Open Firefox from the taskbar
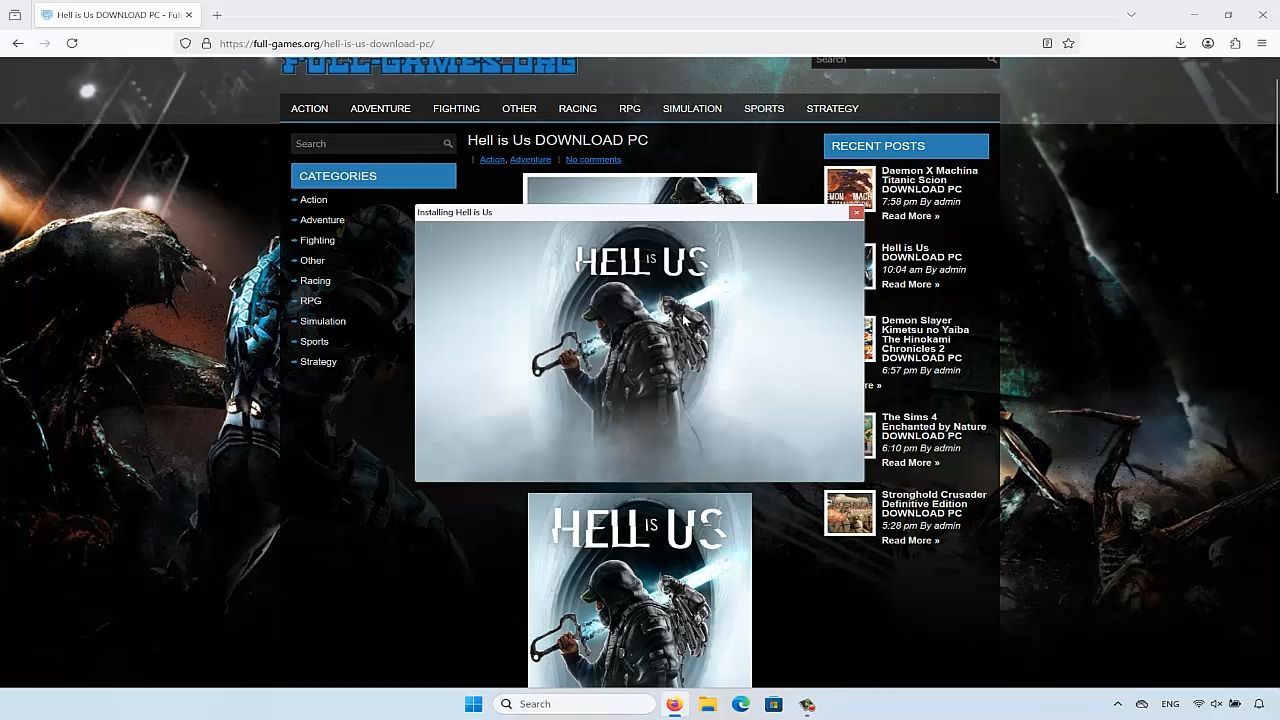 pyautogui.click(x=674, y=704)
